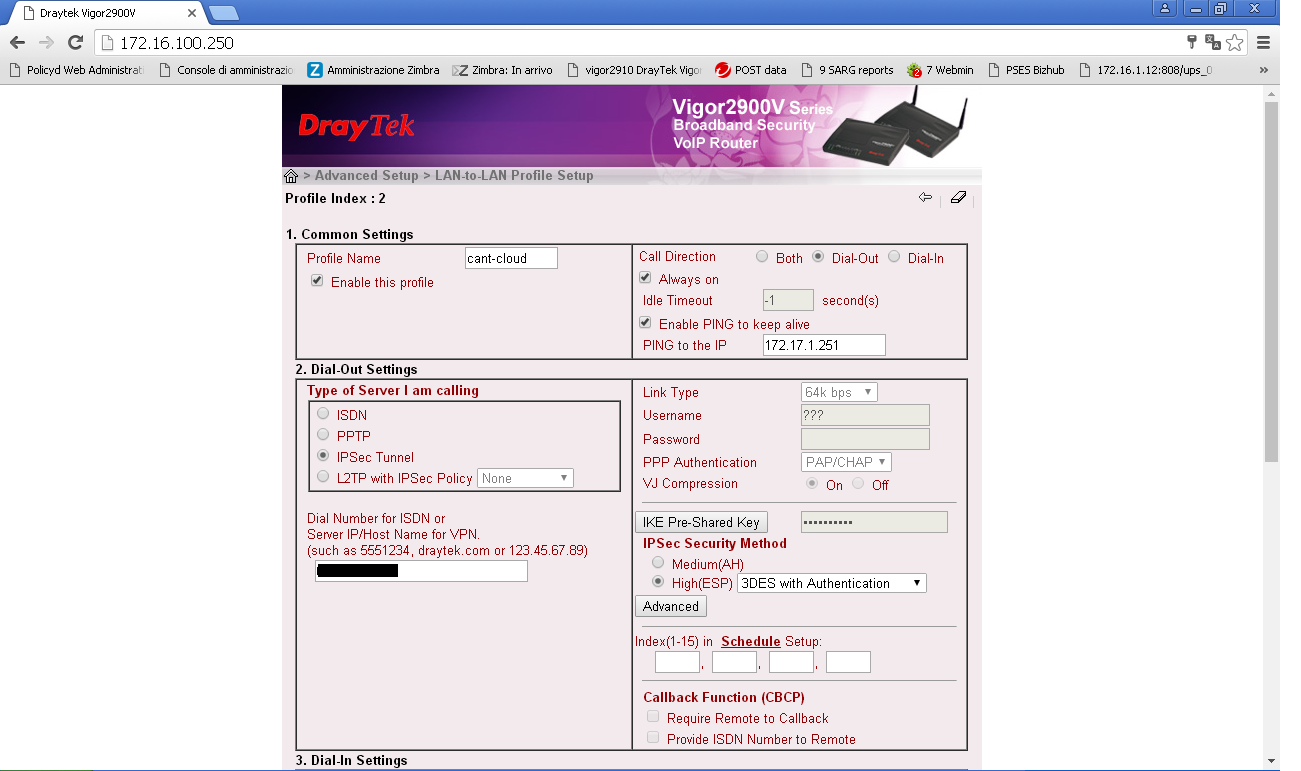
Task: Click the browser back arrow
Action: pos(17,43)
